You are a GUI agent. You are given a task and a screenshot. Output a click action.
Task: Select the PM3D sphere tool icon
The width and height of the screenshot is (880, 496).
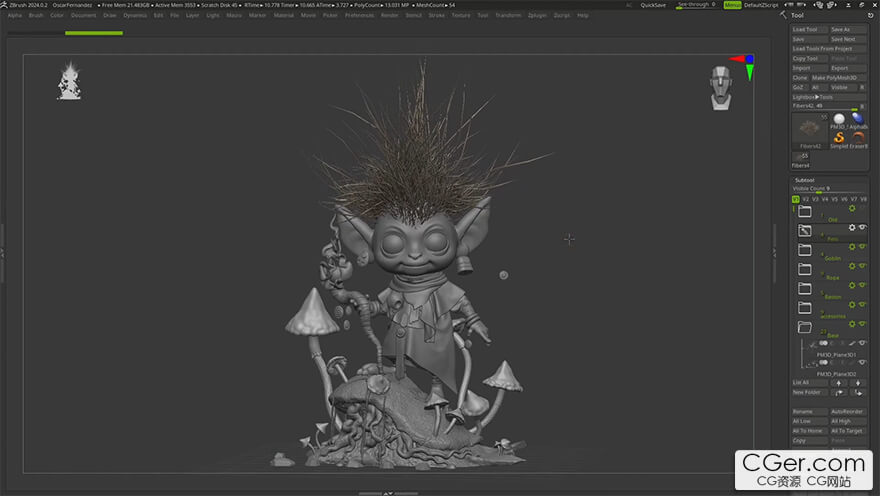838,118
